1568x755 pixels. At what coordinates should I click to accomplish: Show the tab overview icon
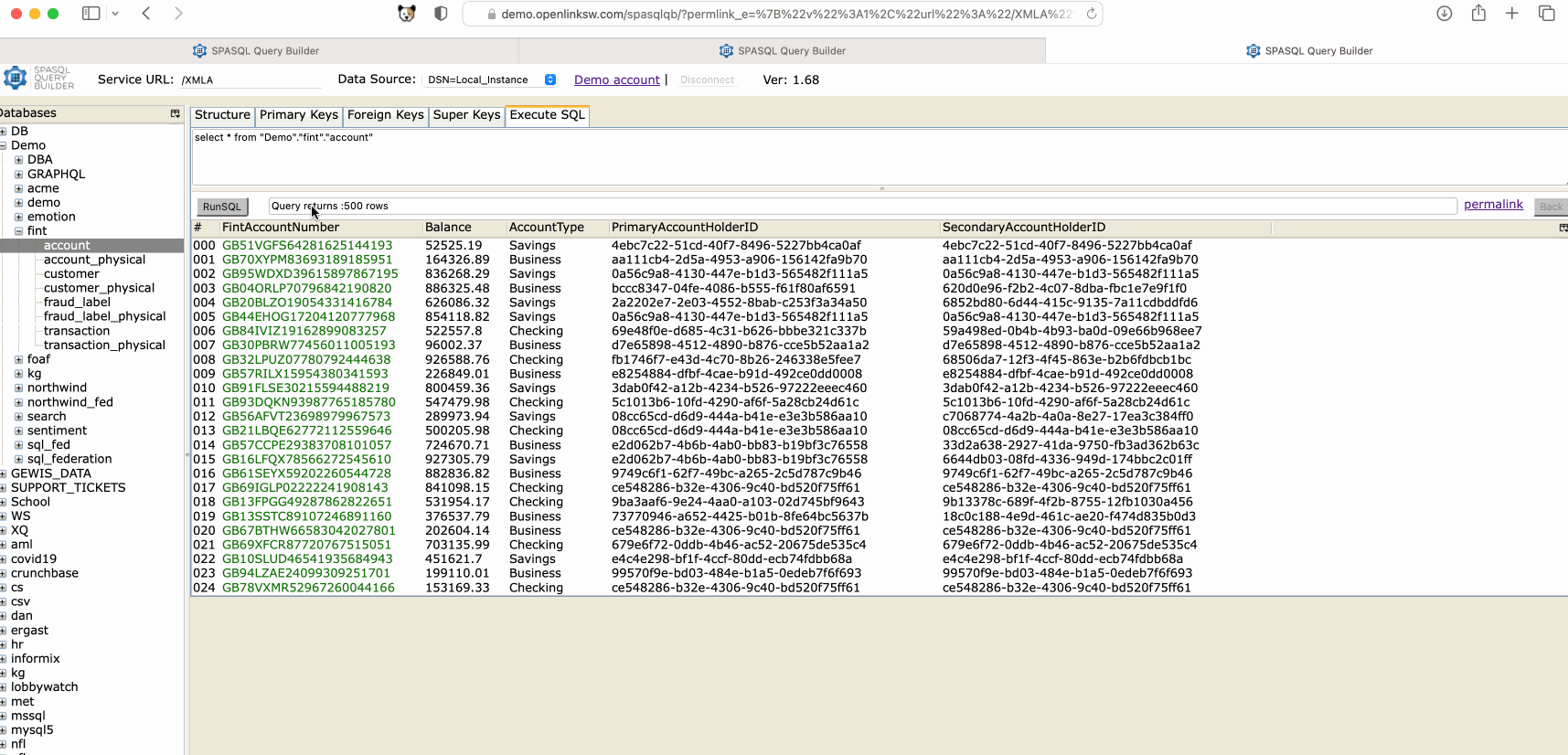click(x=1547, y=14)
